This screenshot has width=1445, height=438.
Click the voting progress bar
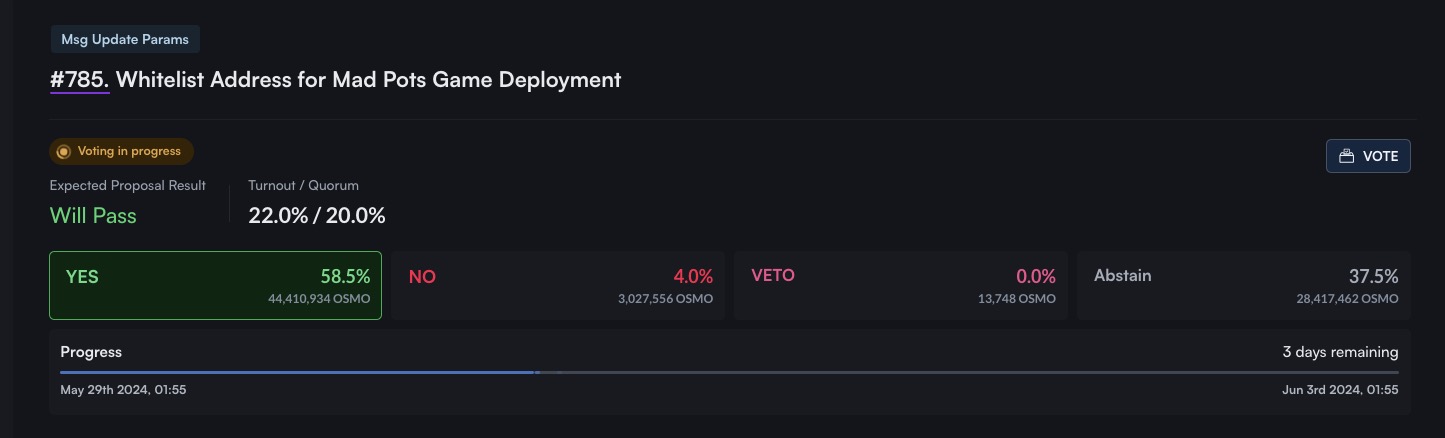coord(729,372)
